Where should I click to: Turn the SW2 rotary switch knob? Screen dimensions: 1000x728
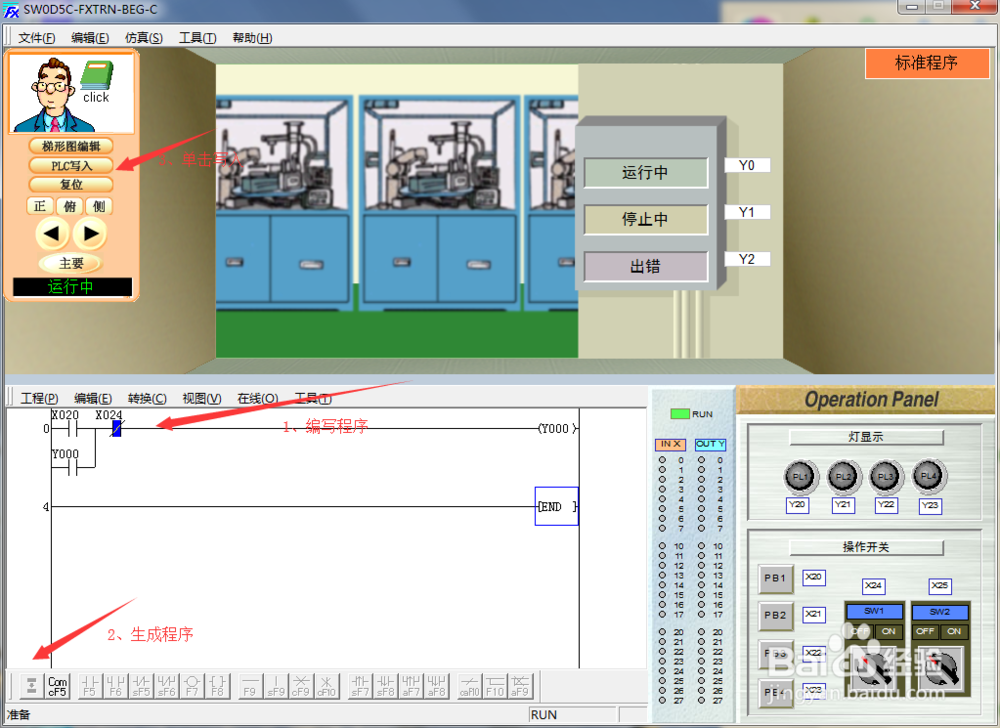coord(941,667)
